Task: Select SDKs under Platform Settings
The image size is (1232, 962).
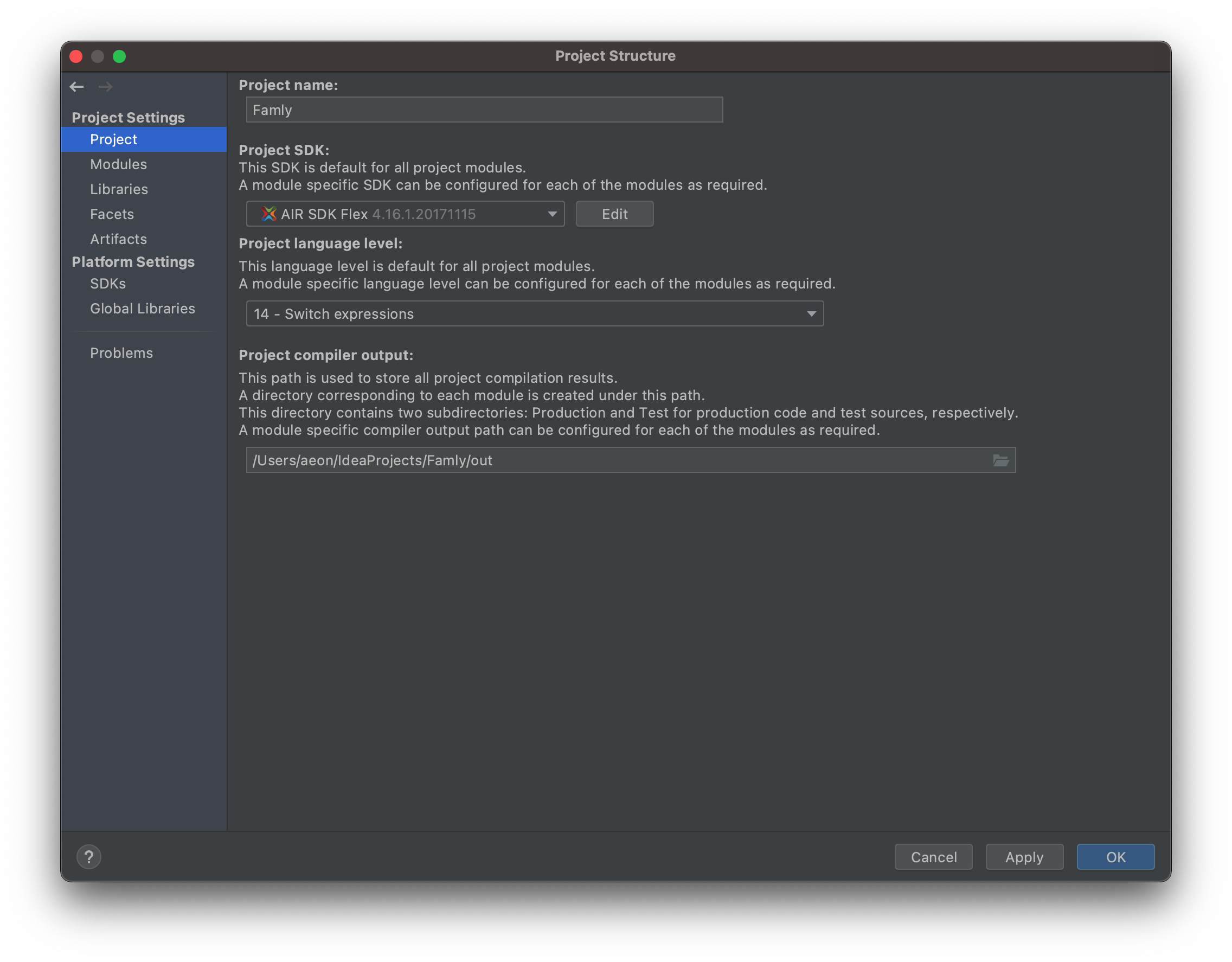Action: tap(108, 284)
